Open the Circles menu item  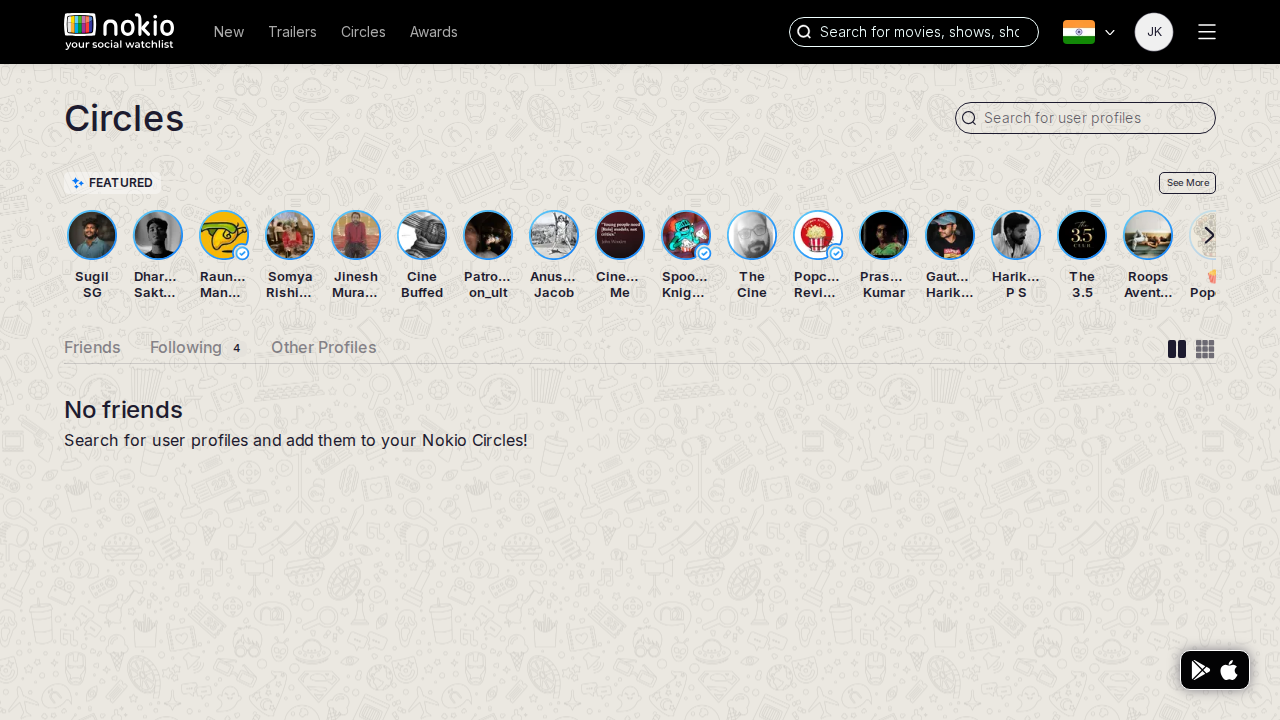click(x=363, y=32)
